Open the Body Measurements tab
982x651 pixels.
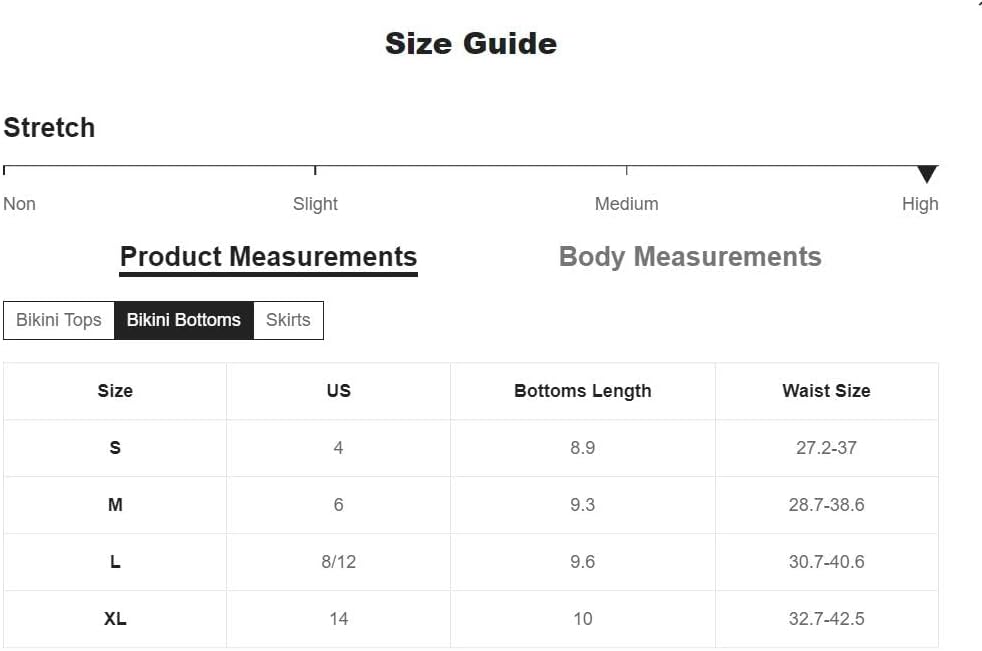(690, 257)
